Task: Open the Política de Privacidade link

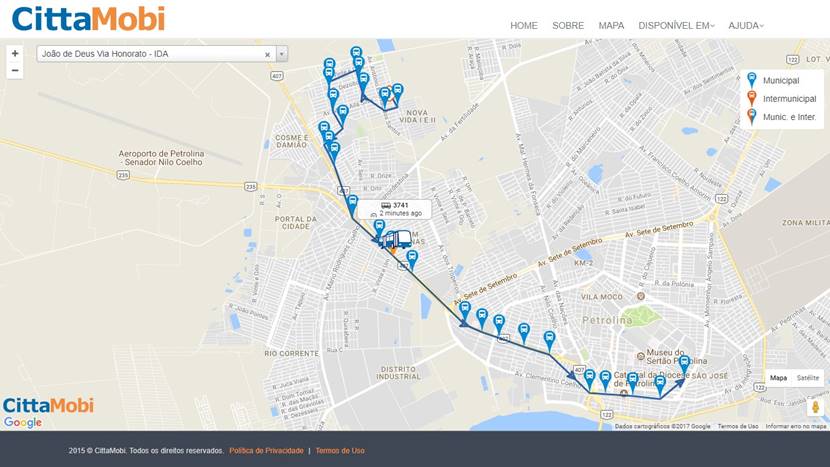Action: pyautogui.click(x=266, y=451)
